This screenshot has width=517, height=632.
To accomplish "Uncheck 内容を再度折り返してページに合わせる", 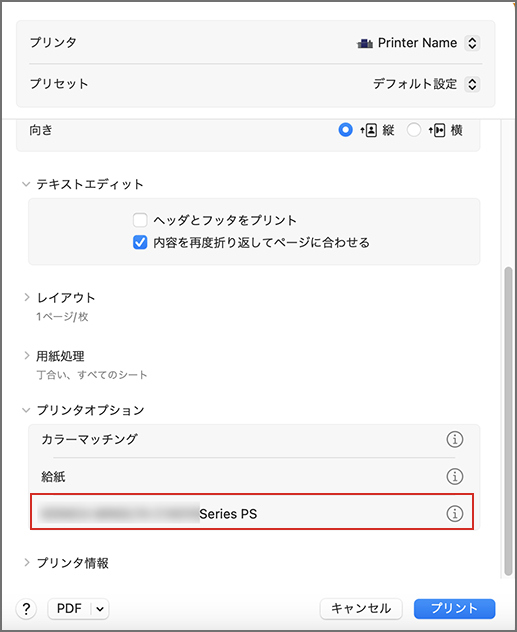I will pyautogui.click(x=140, y=243).
